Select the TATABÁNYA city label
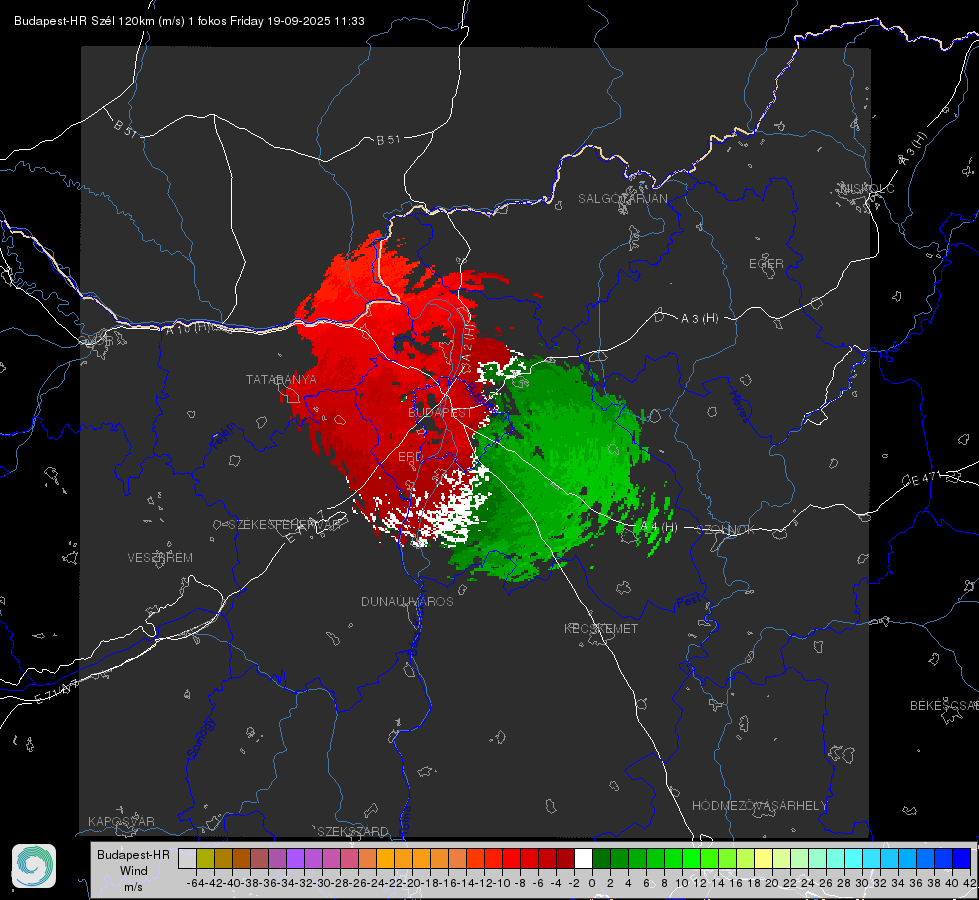Screen dimensions: 979x900 click(x=281, y=379)
